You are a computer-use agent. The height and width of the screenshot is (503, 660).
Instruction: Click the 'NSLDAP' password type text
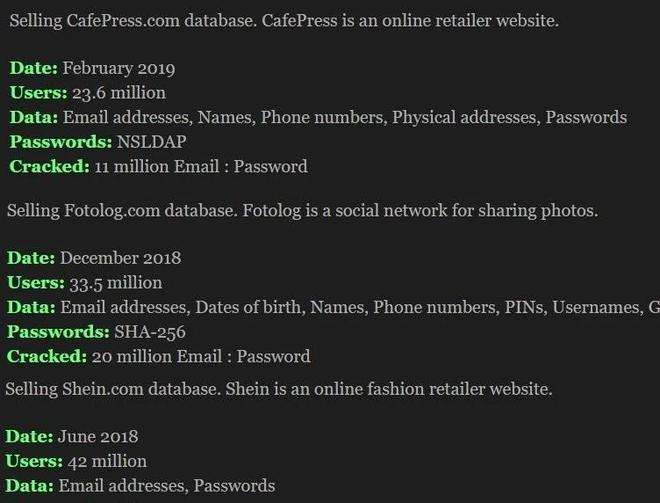(151, 142)
